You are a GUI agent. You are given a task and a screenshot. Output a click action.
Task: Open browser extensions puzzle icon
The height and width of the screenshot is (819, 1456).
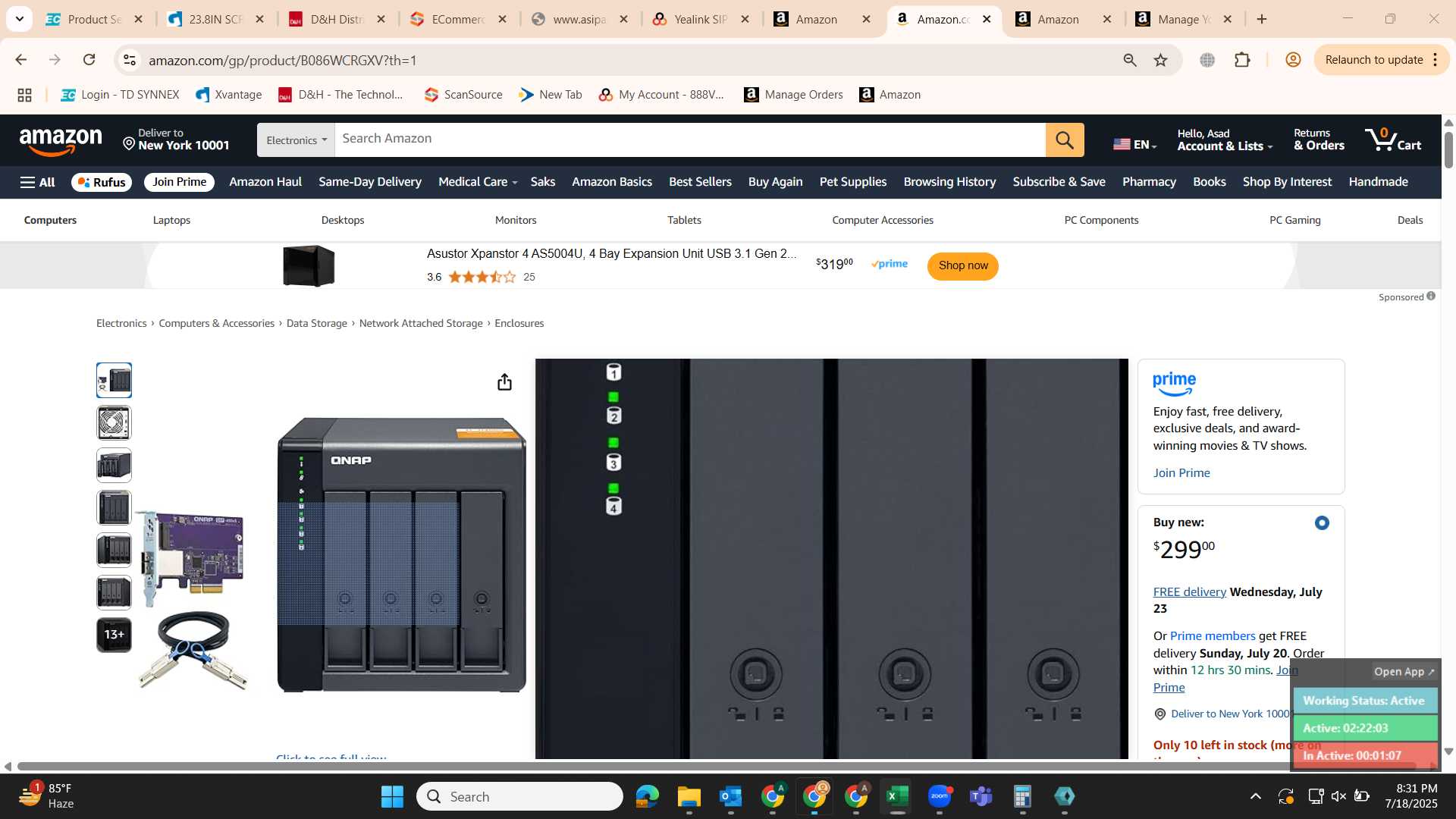tap(1242, 60)
